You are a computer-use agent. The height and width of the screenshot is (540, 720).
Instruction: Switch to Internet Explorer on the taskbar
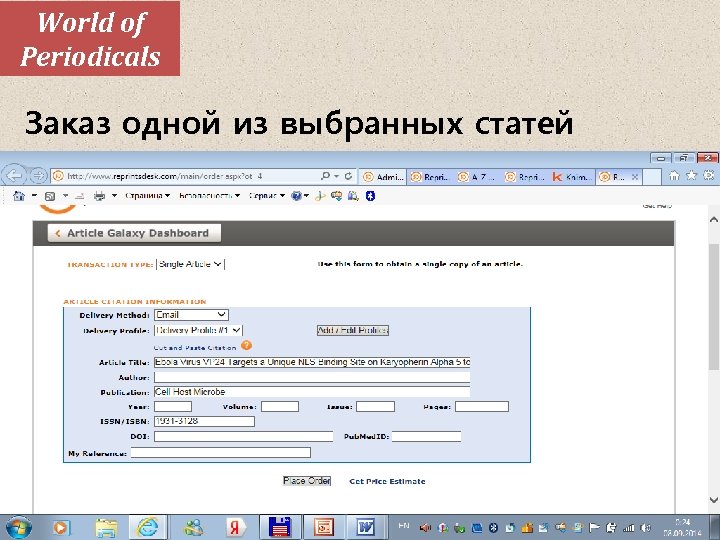147,528
